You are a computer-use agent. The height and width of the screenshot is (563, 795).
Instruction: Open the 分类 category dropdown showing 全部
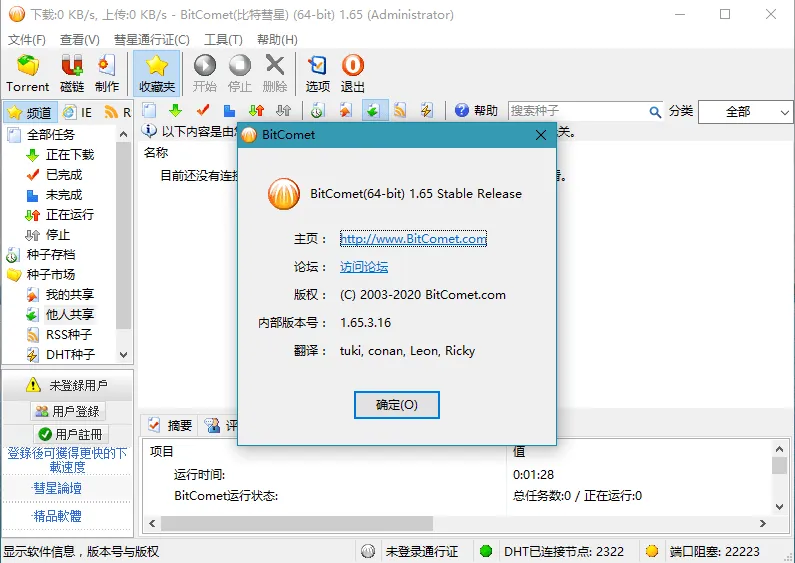coord(745,112)
